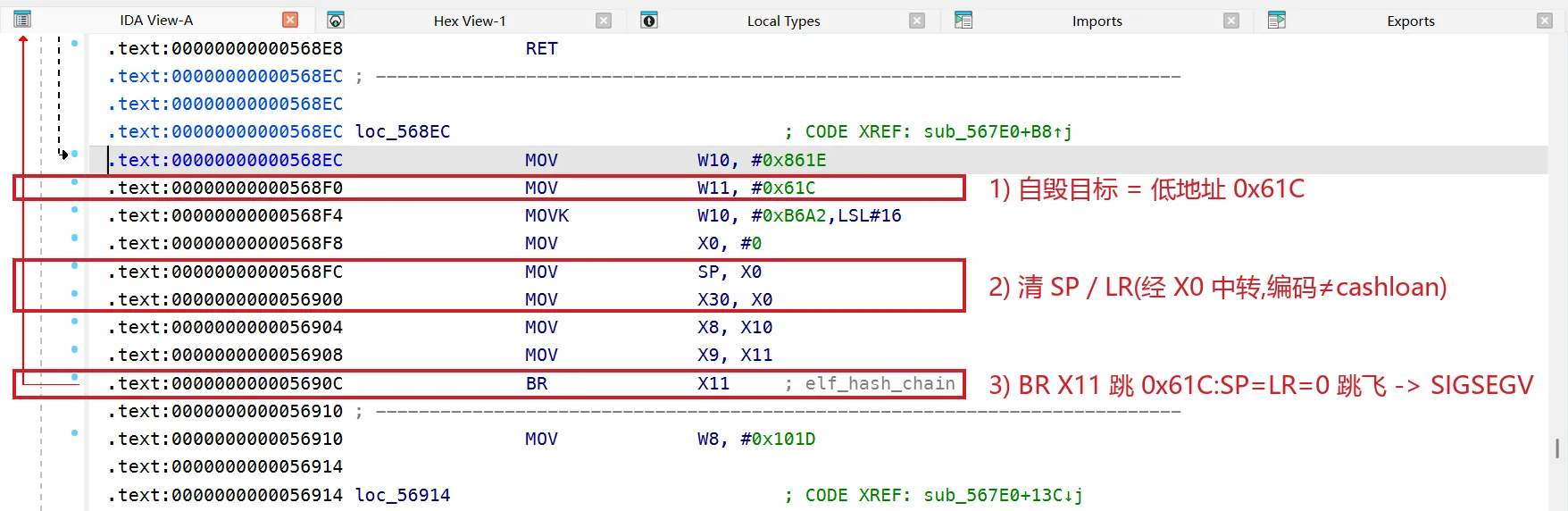Toggle breakpoint dot at address 568F8
The height and width of the screenshot is (511, 1568).
(74, 238)
